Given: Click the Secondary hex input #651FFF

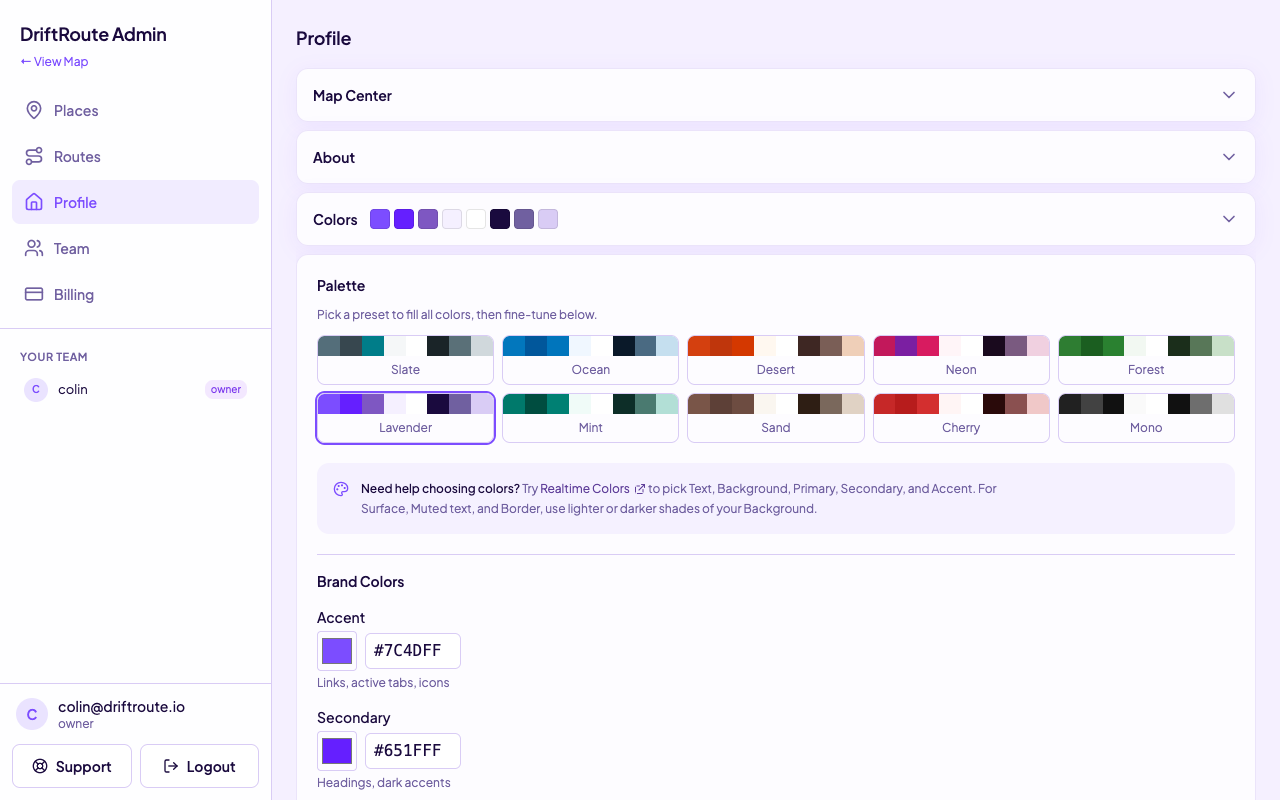Looking at the screenshot, I should click(x=413, y=751).
